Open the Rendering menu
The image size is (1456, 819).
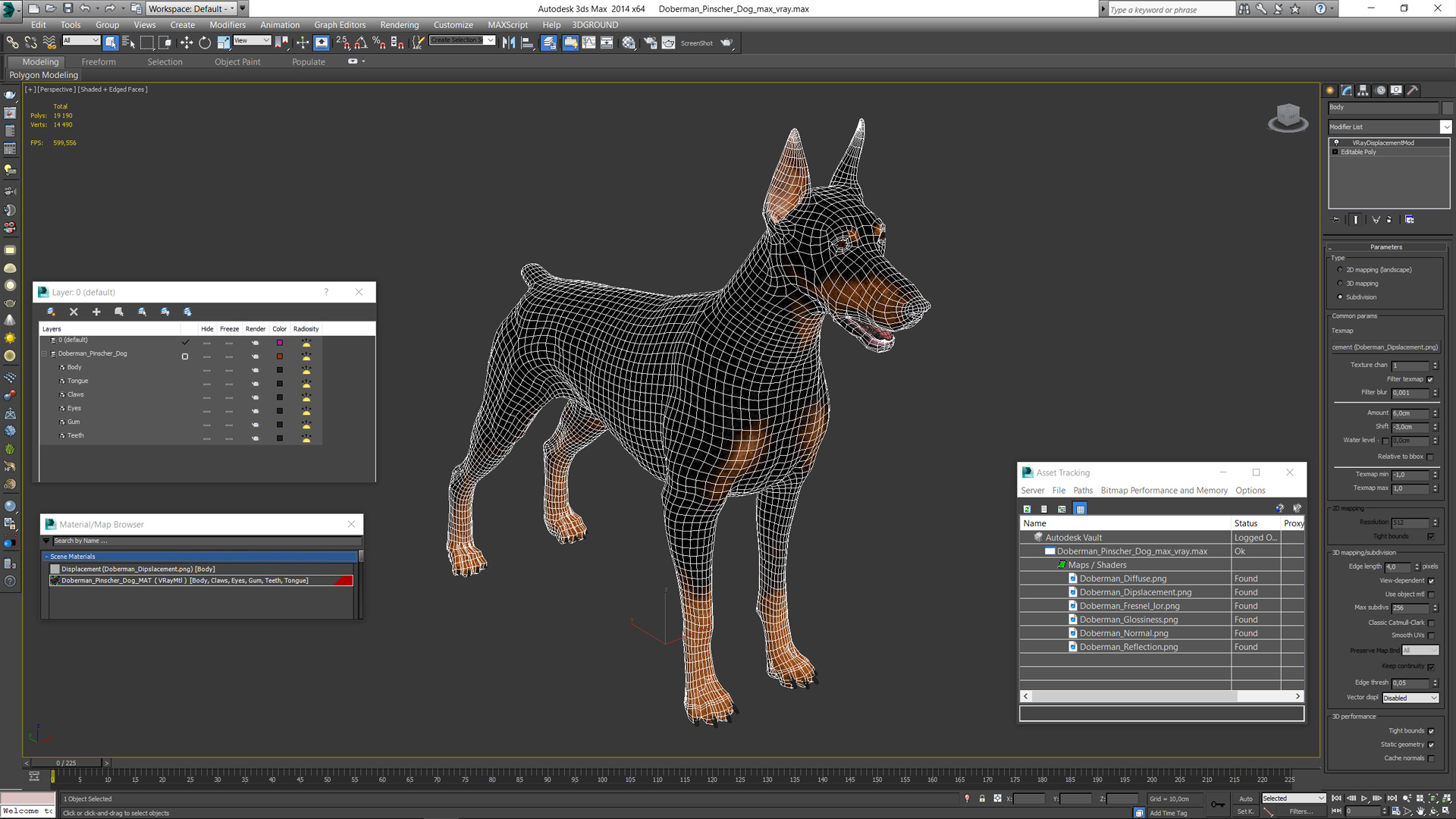pos(399,24)
